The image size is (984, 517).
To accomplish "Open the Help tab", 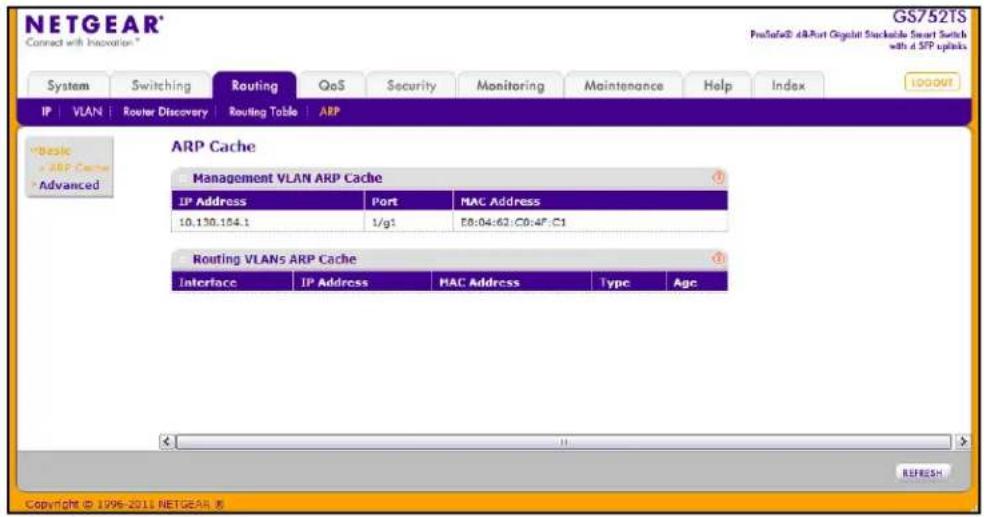I will point(717,85).
